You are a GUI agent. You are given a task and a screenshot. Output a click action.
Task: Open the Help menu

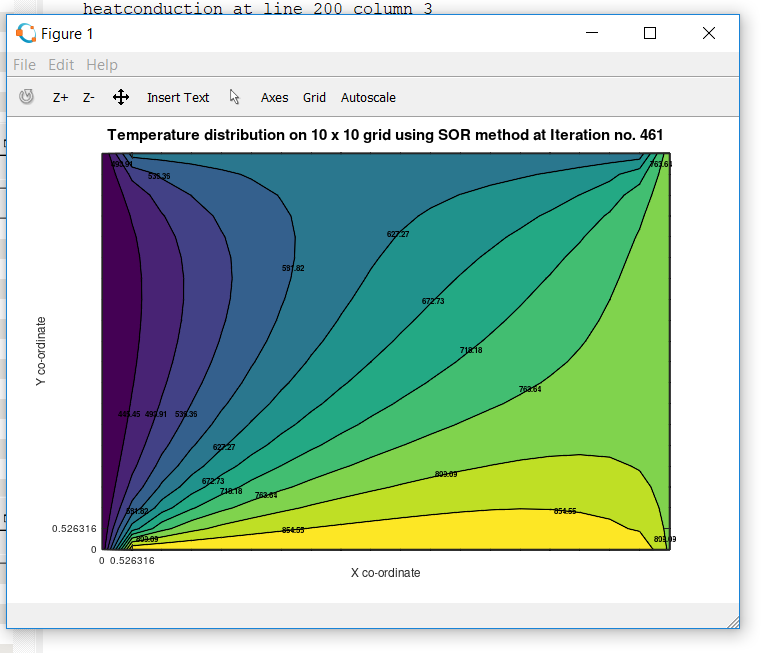101,65
